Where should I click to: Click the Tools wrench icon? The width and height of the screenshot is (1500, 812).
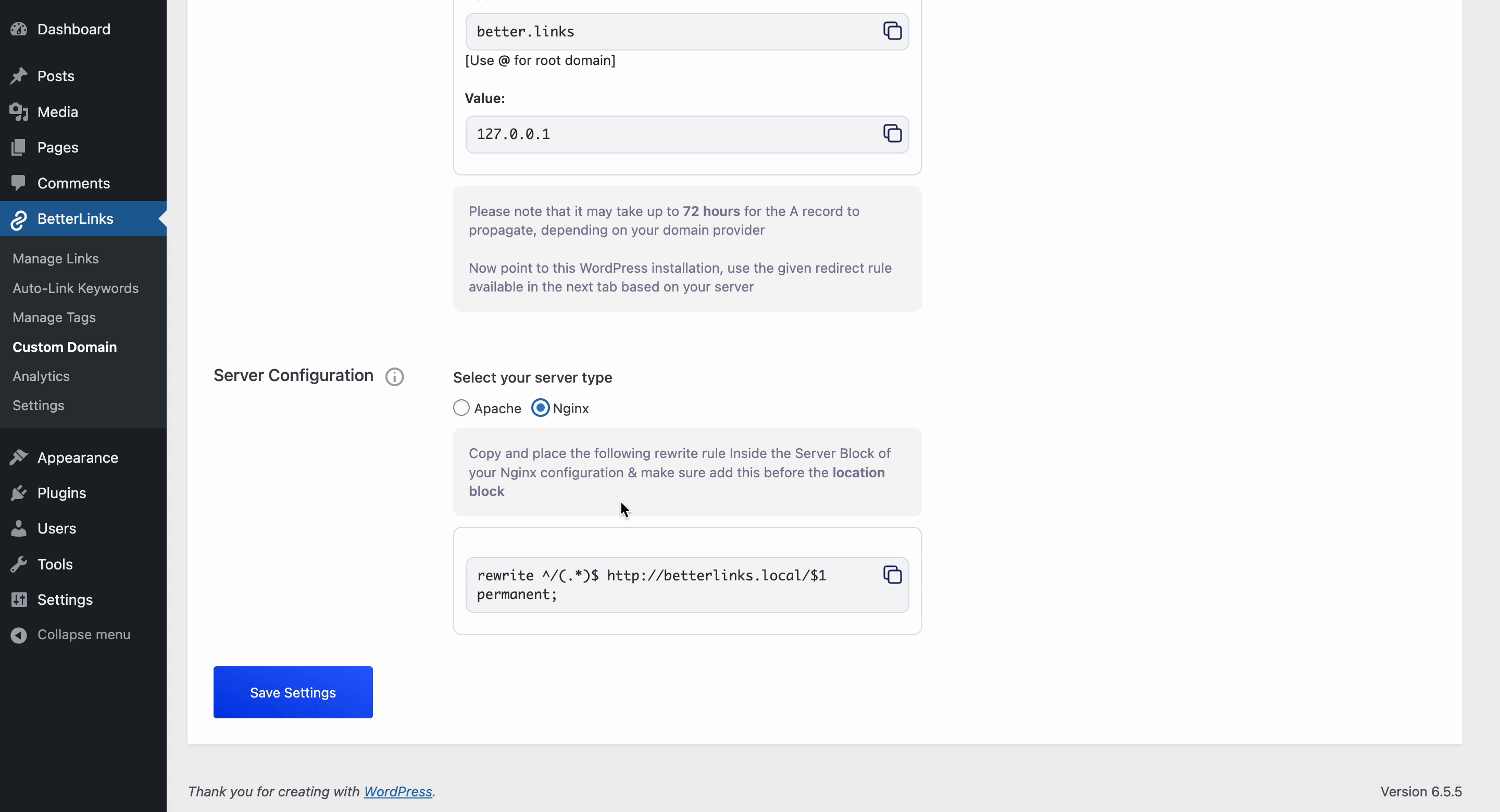19,564
